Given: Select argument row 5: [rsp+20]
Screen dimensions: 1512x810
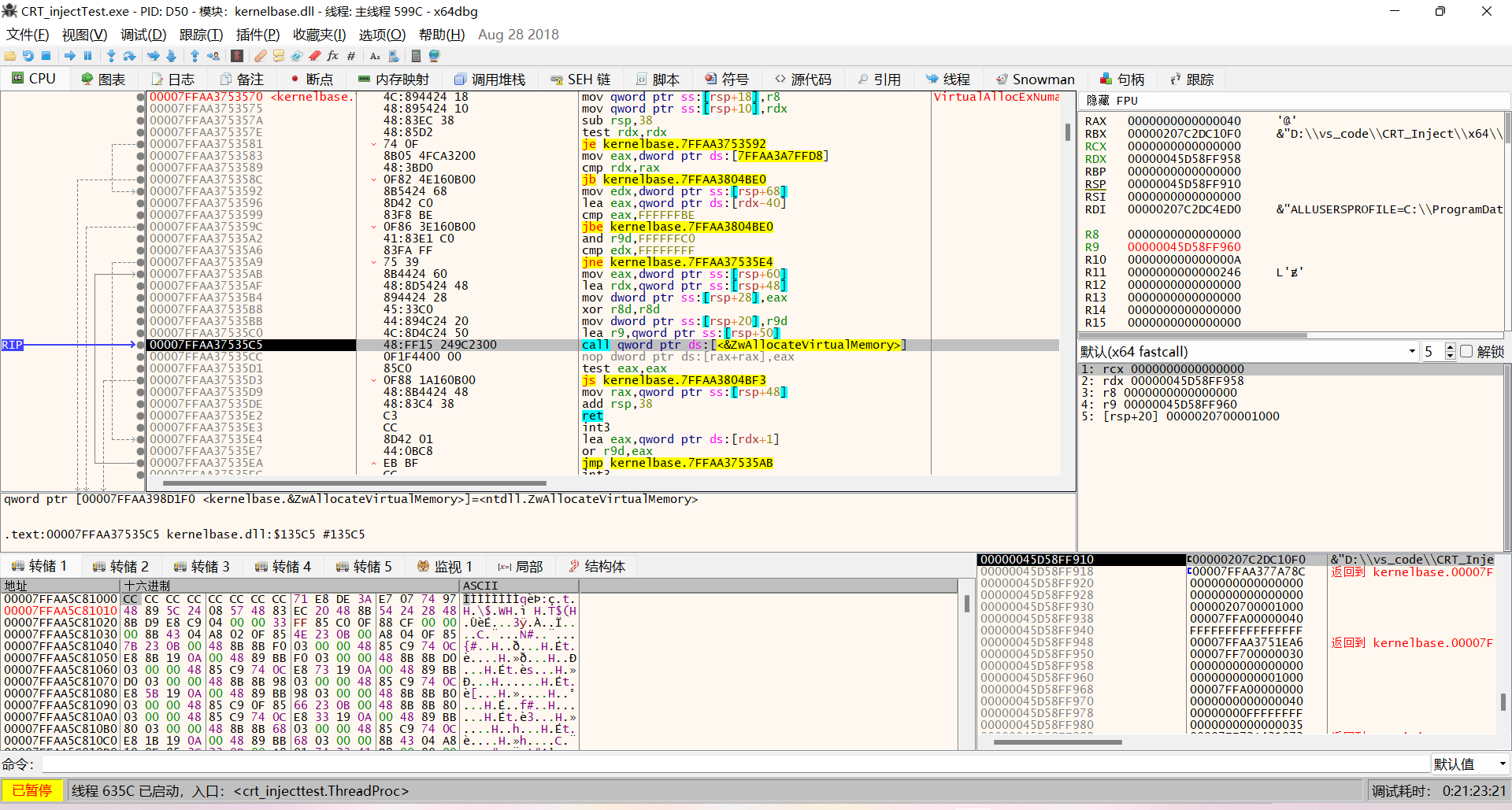Looking at the screenshot, I should (x=1290, y=416).
